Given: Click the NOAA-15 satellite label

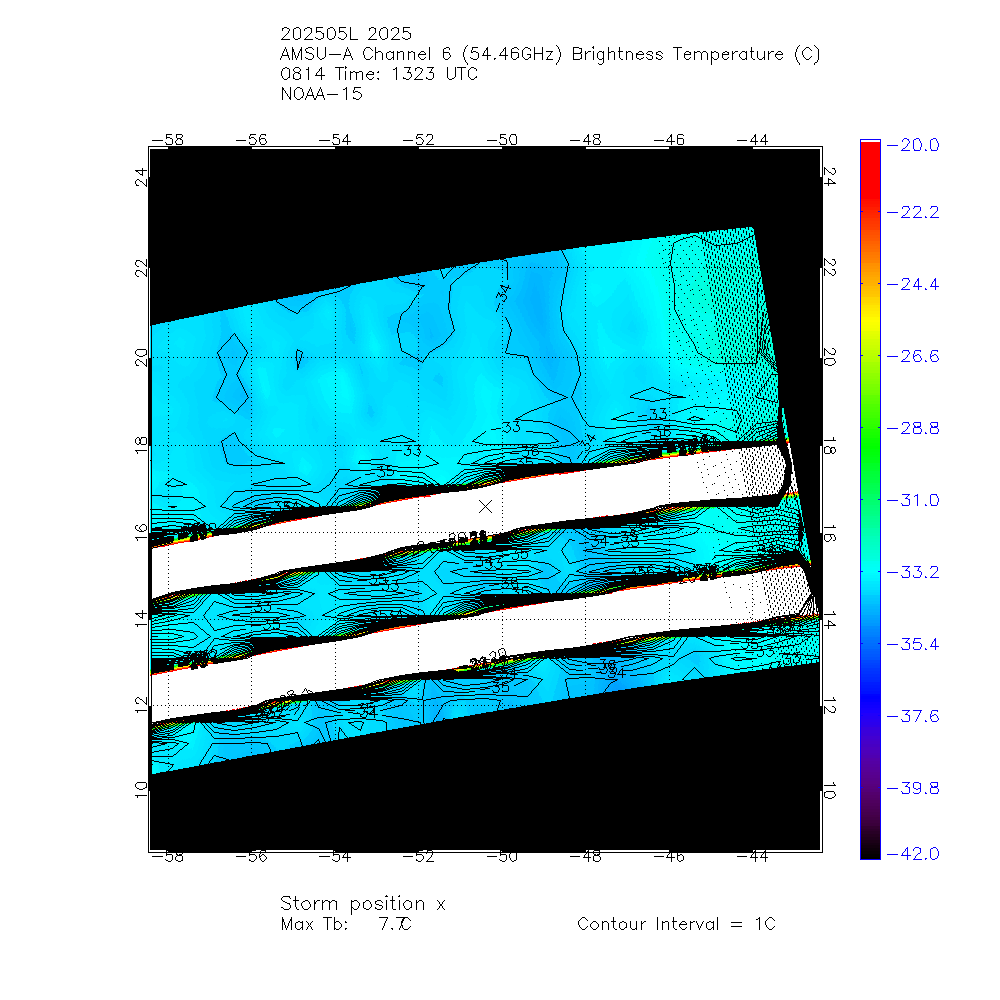Looking at the screenshot, I should [321, 95].
